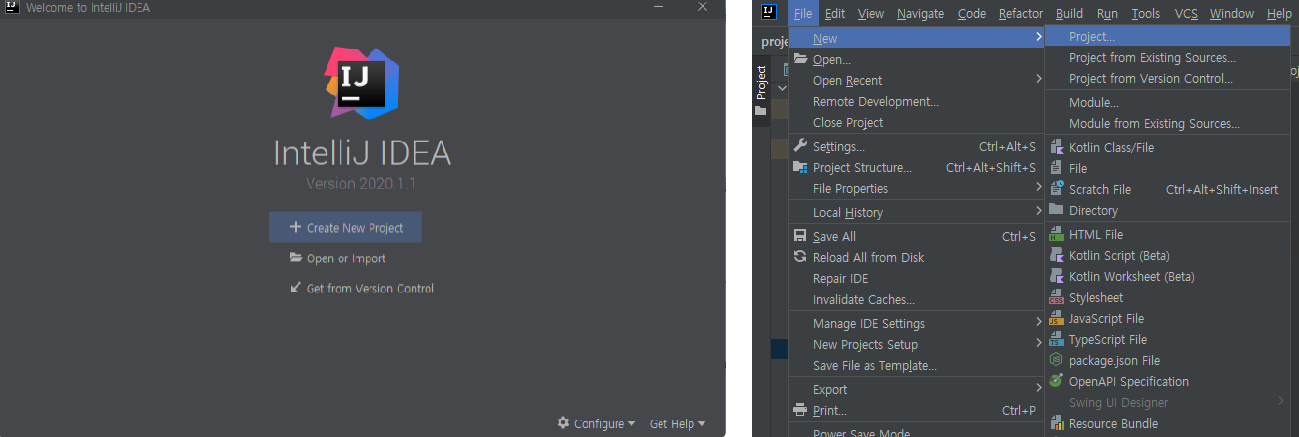Image resolution: width=1299 pixels, height=437 pixels.
Task: Click the HTML File icon
Action: coord(1056,234)
